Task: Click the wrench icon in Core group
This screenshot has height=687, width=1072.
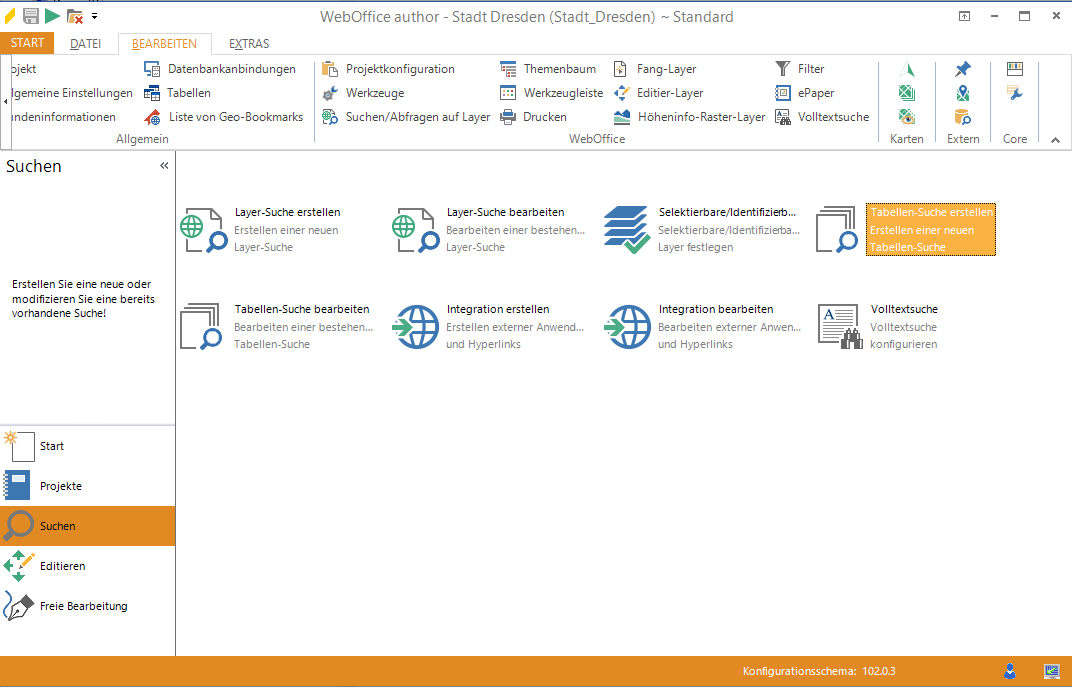Action: click(x=1015, y=93)
